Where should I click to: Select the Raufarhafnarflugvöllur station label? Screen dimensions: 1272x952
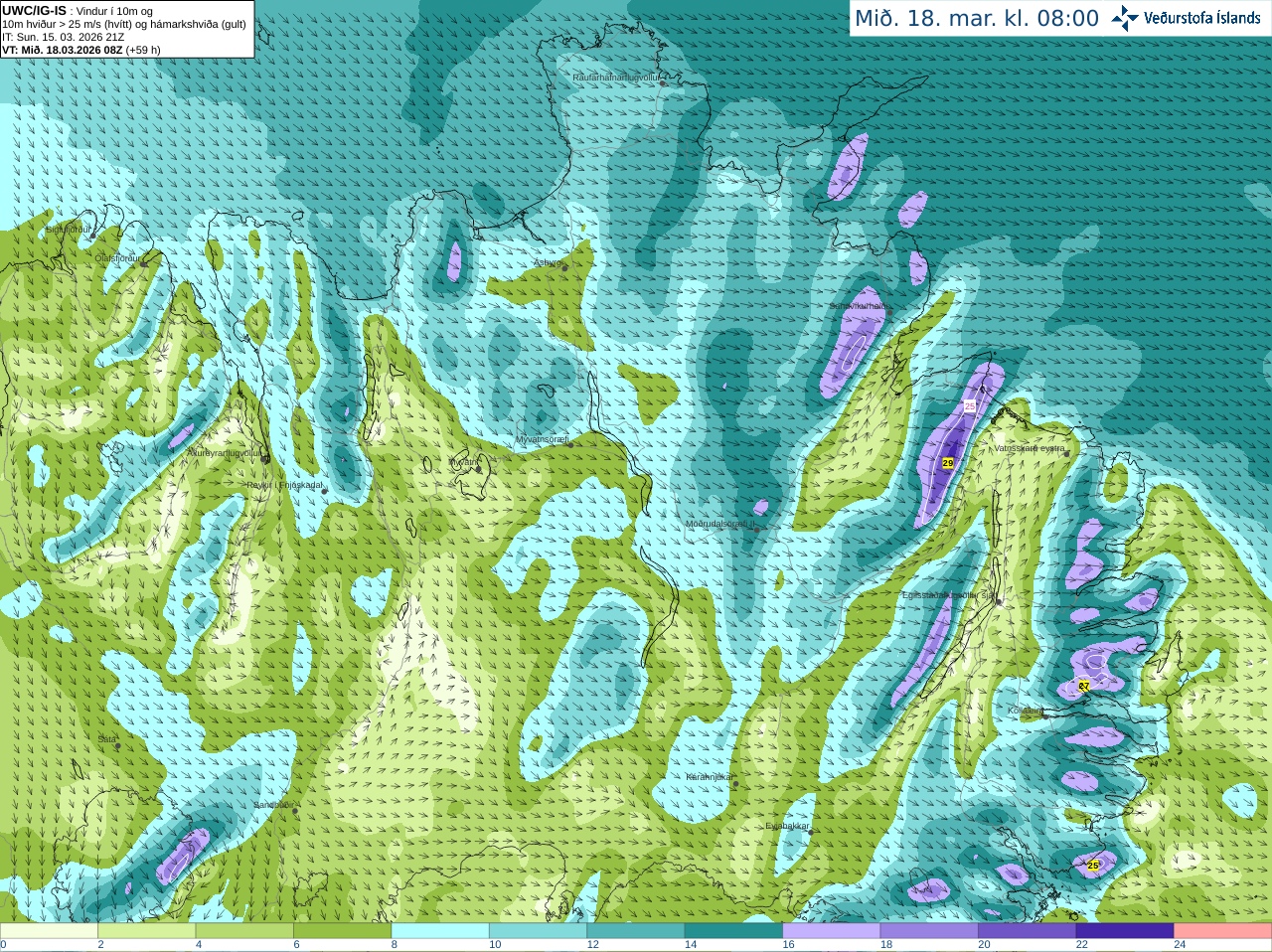point(616,77)
